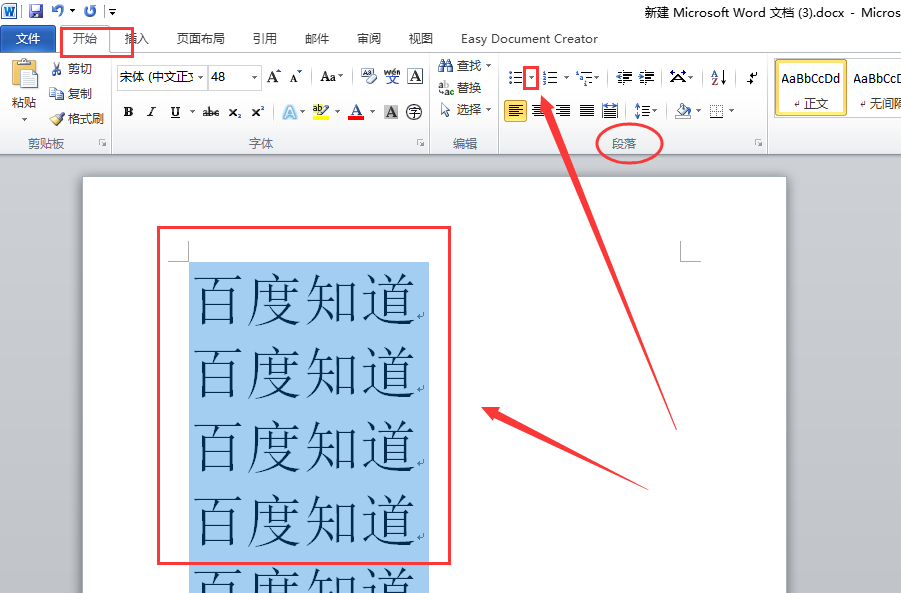Open the 选择 select menu

pos(465,110)
